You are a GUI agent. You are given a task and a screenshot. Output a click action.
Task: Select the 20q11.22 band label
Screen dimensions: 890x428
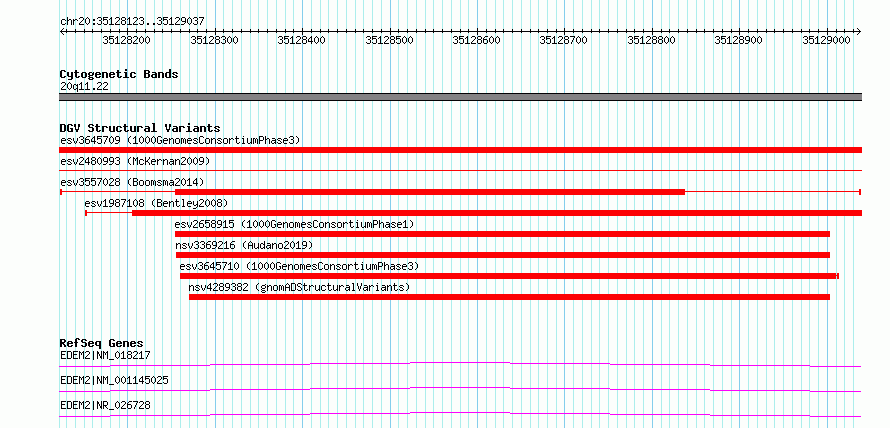84,87
